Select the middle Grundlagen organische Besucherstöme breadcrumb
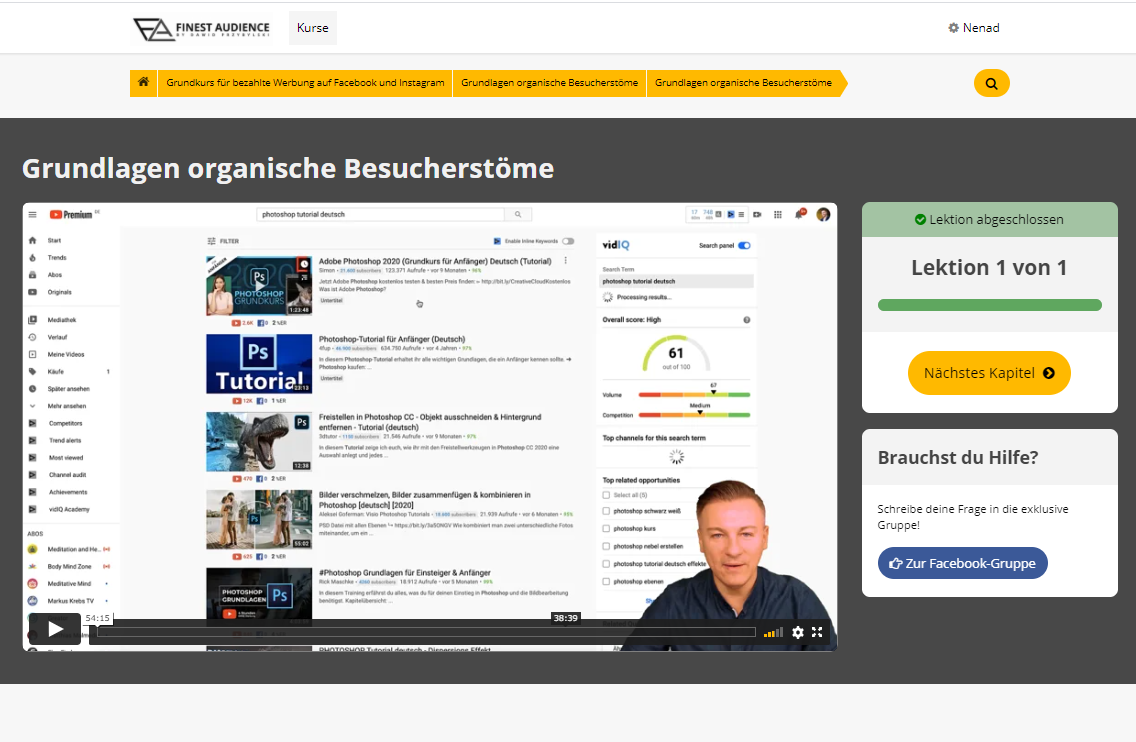1136x742 pixels. [549, 83]
